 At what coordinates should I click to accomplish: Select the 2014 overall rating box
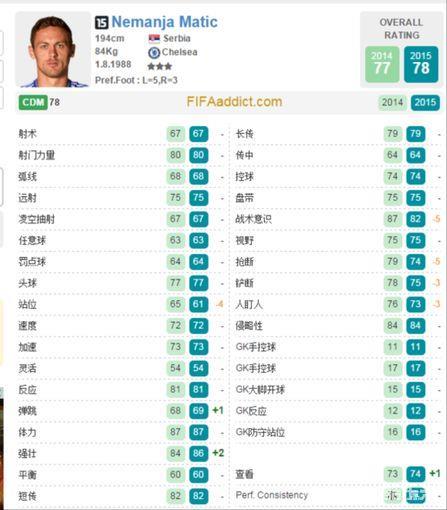(x=382, y=64)
